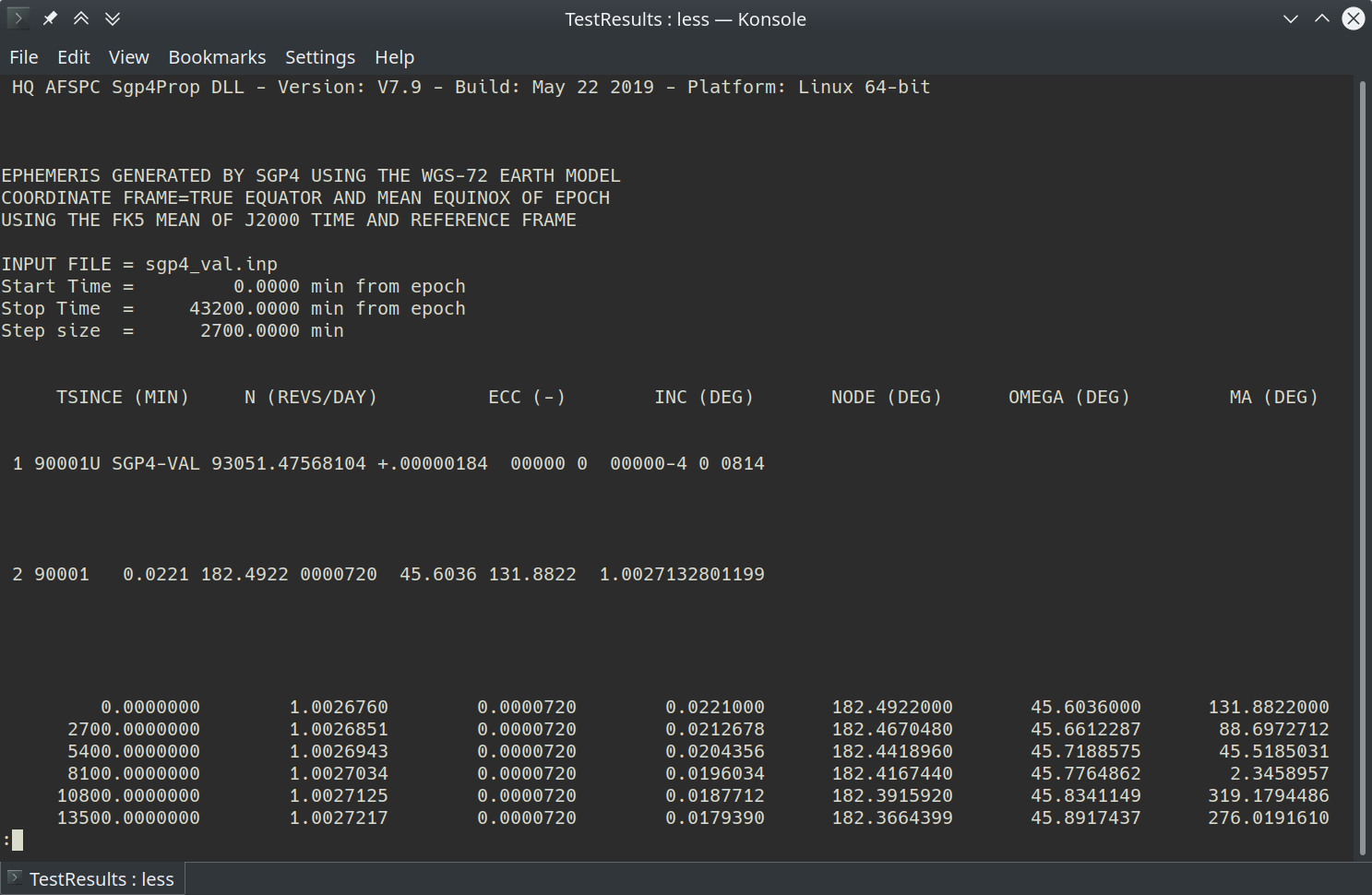This screenshot has width=1372, height=895.
Task: Minimize the Konsole window
Action: click(1290, 18)
